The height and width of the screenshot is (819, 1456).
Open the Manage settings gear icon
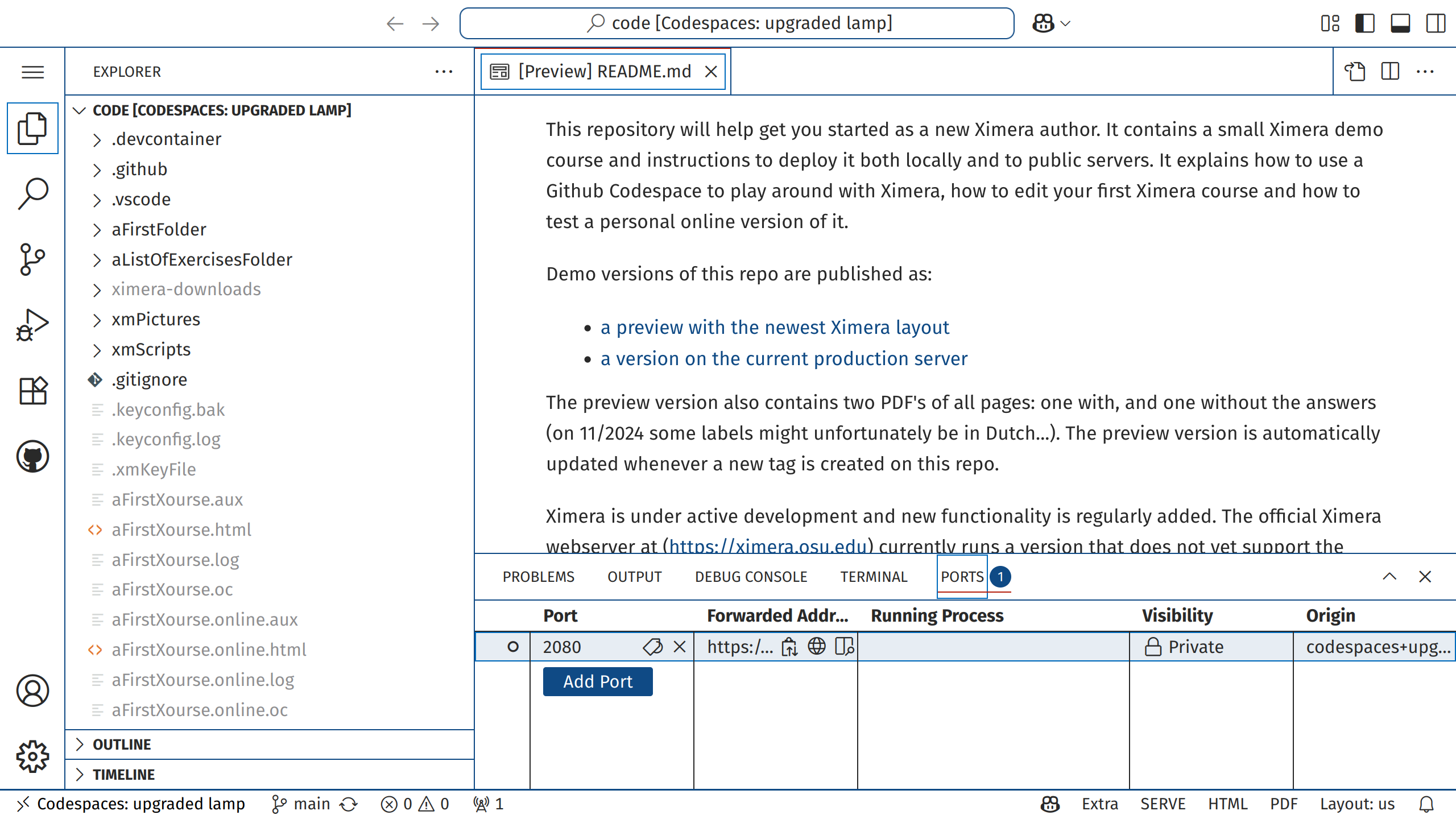(32, 756)
